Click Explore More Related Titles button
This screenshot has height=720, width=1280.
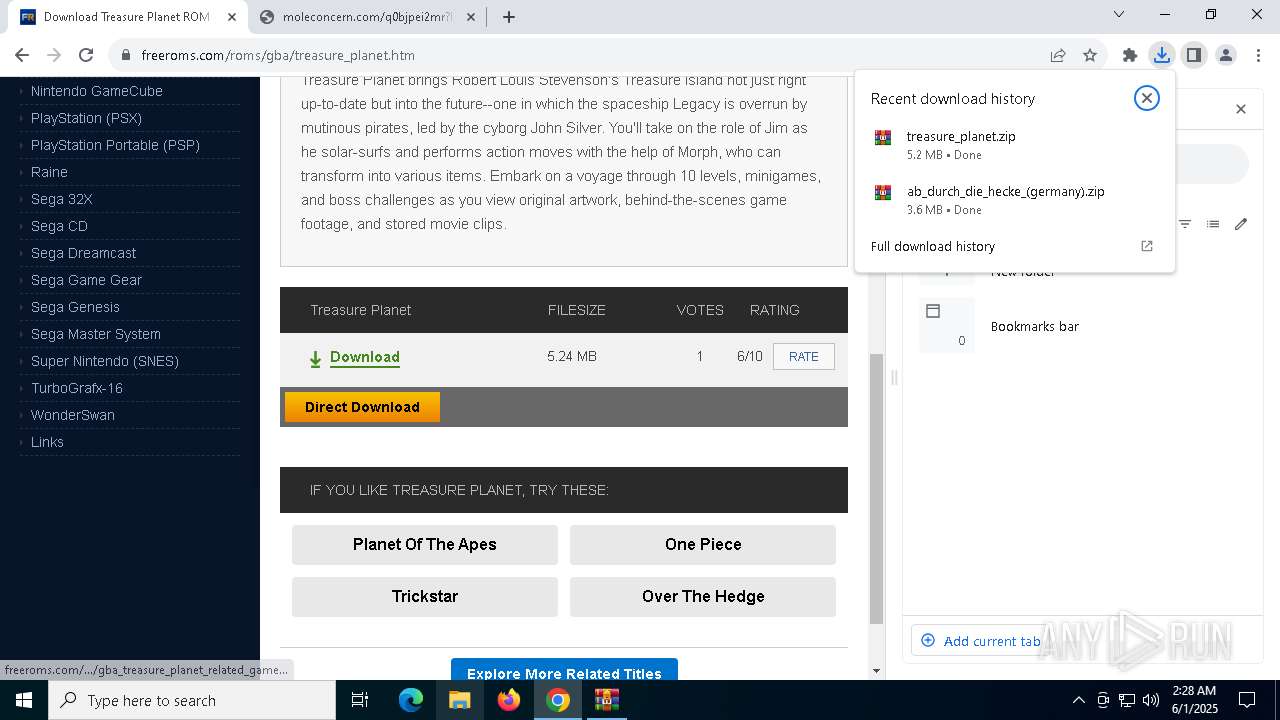coord(564,671)
